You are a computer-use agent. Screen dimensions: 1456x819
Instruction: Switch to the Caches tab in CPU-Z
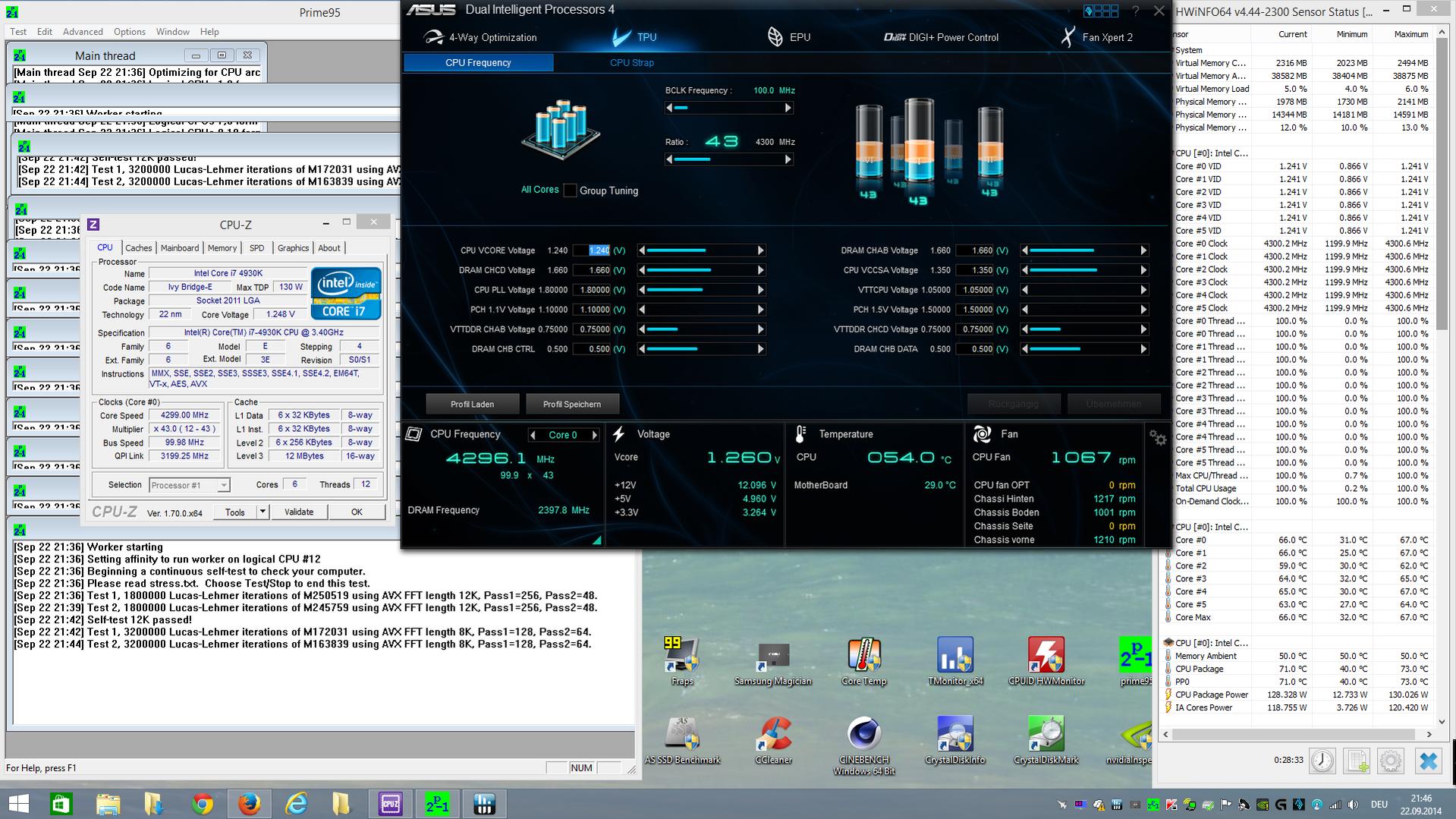click(x=139, y=248)
